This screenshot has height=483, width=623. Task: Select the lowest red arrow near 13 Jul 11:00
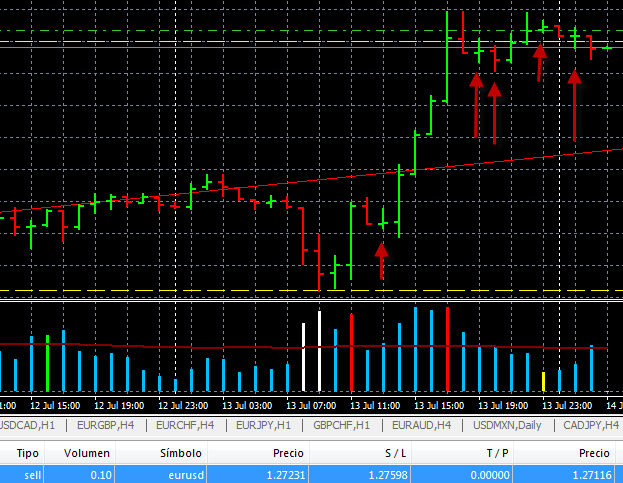(x=381, y=261)
